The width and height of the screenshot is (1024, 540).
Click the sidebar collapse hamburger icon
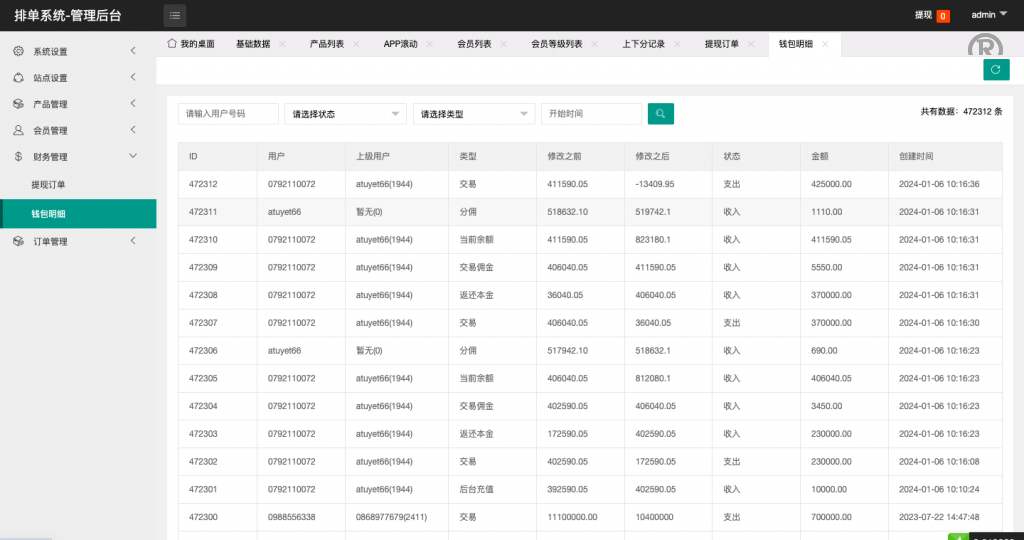point(175,15)
